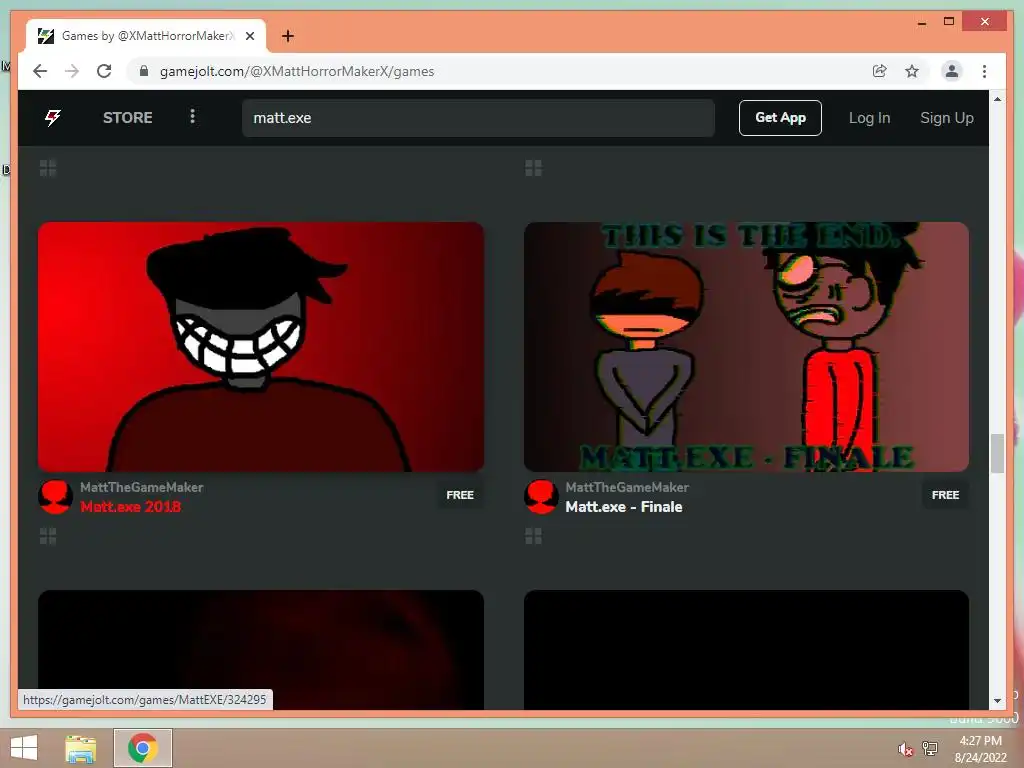1024x768 pixels.
Task: Click the scrollbar up arrow
Action: [997, 99]
